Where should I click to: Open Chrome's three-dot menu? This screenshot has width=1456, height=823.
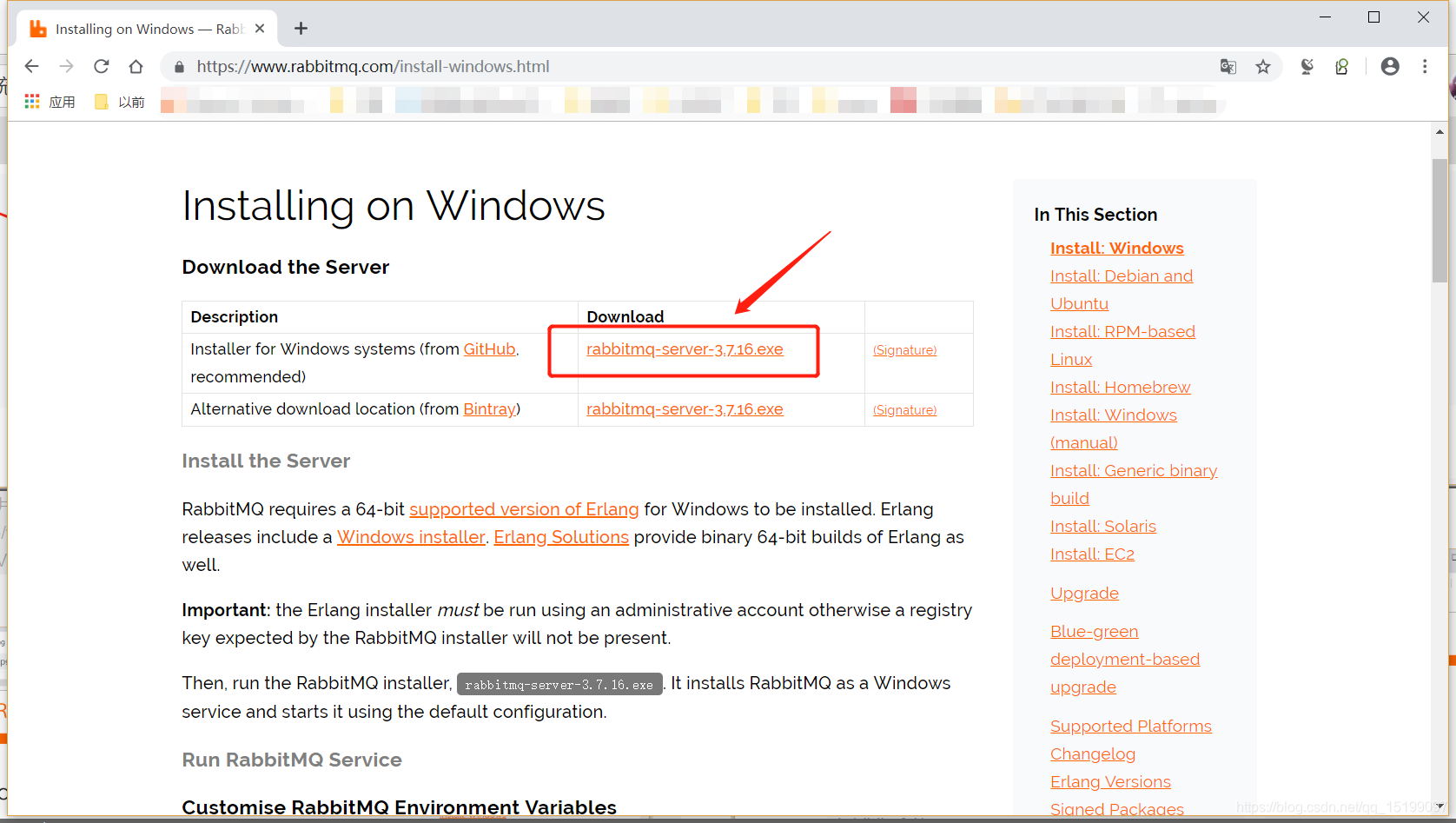tap(1425, 66)
